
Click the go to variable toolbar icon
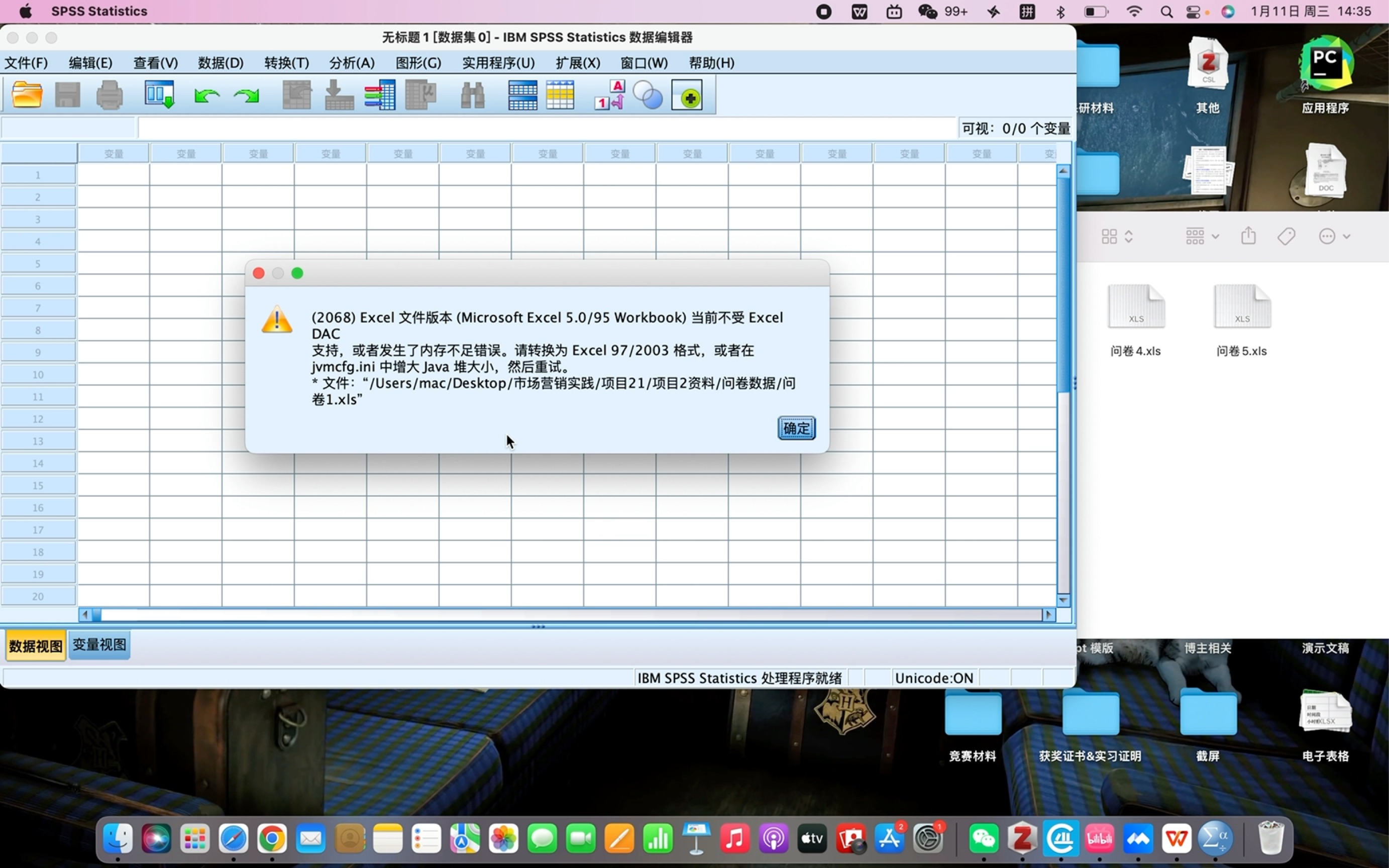coord(339,95)
